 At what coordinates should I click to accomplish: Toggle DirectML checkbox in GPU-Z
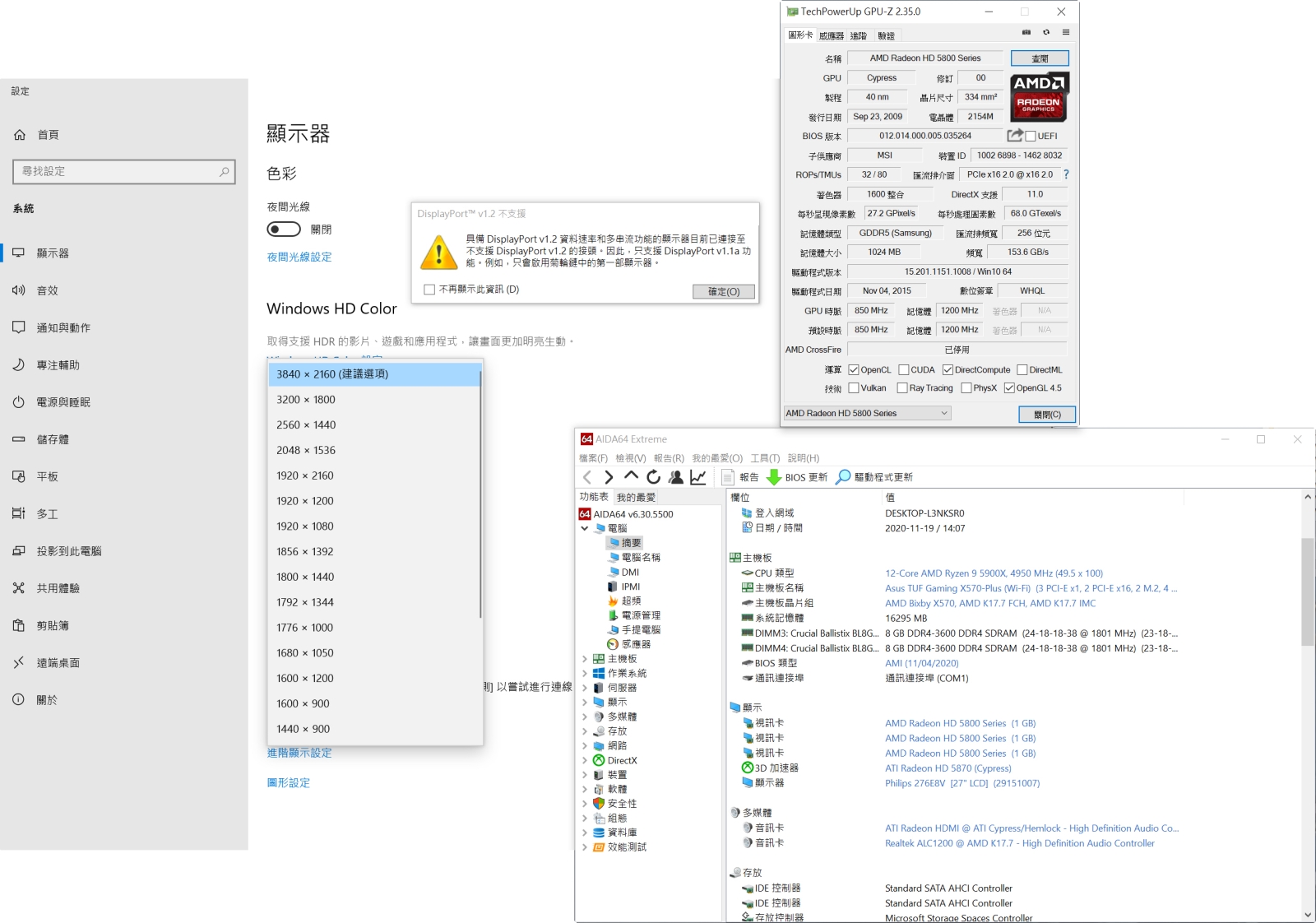point(1022,370)
